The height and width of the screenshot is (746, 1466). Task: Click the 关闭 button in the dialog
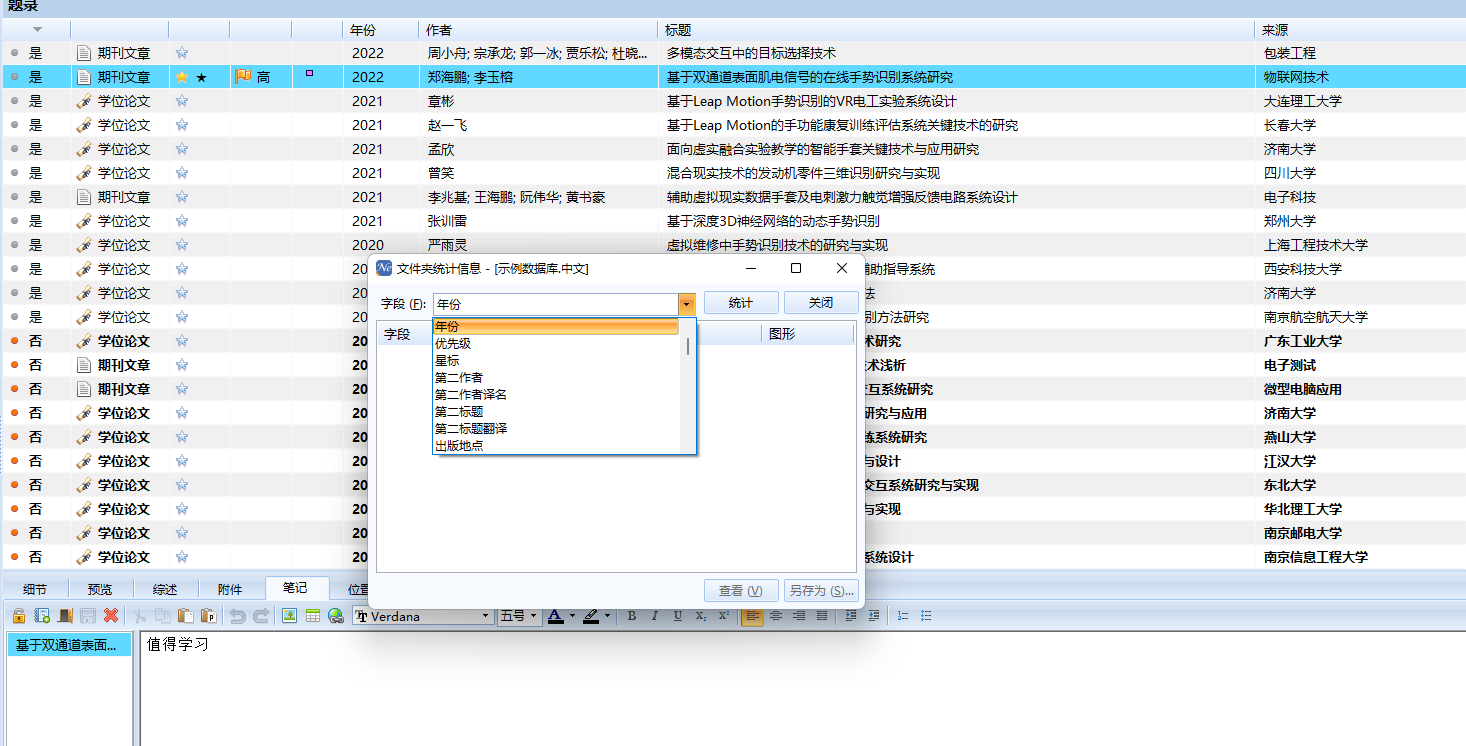tap(821, 303)
